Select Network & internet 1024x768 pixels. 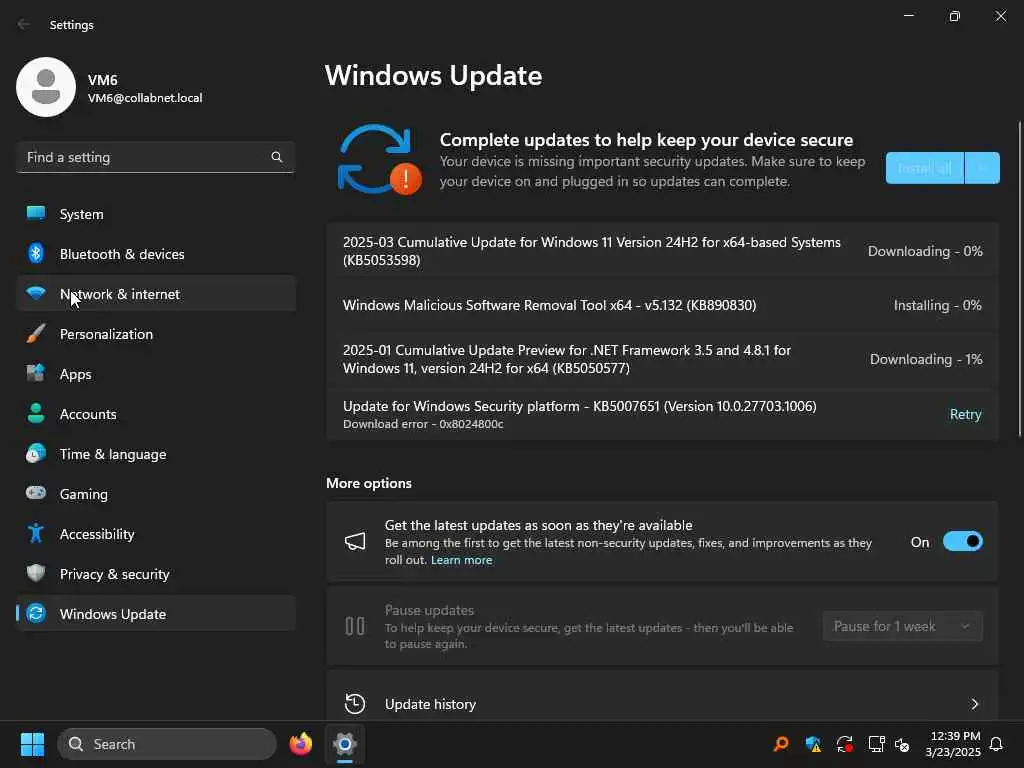(x=156, y=293)
